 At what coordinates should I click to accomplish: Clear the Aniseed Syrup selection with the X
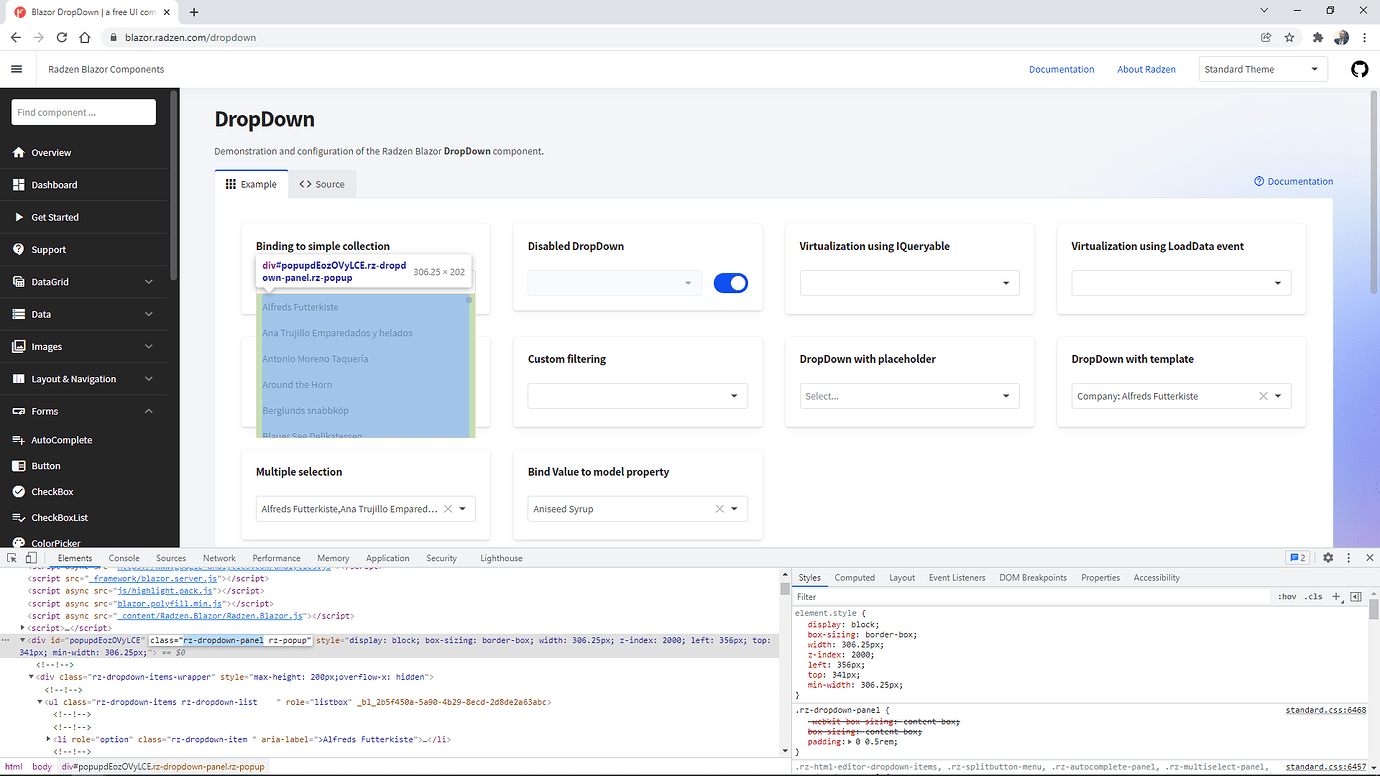tap(719, 508)
